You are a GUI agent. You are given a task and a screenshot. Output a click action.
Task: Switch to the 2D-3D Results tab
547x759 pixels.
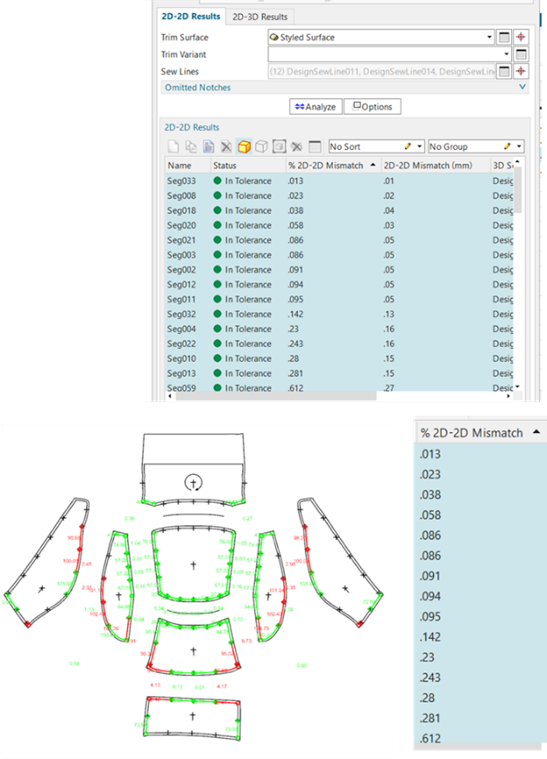click(x=260, y=16)
